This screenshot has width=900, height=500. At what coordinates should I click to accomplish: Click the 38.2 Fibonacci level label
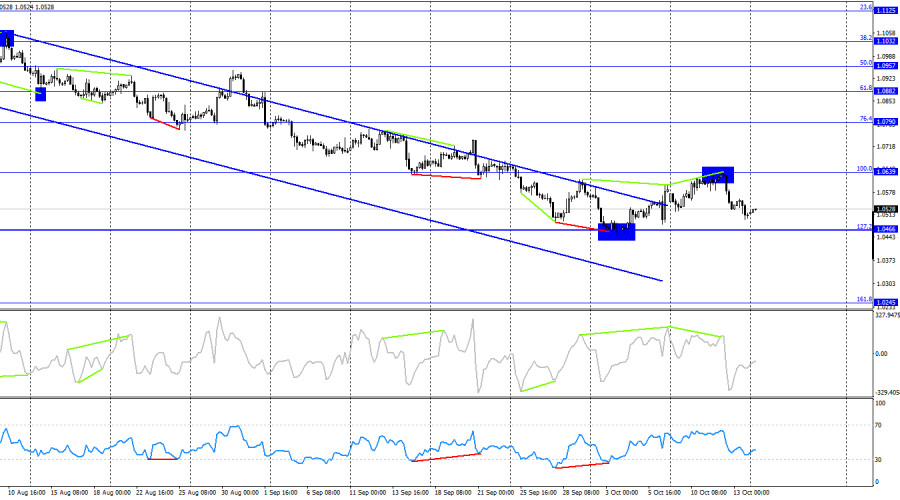point(866,38)
